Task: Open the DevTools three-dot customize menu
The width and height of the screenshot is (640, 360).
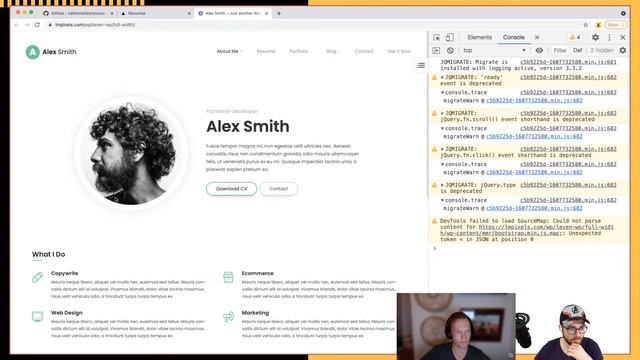Action: pos(609,37)
